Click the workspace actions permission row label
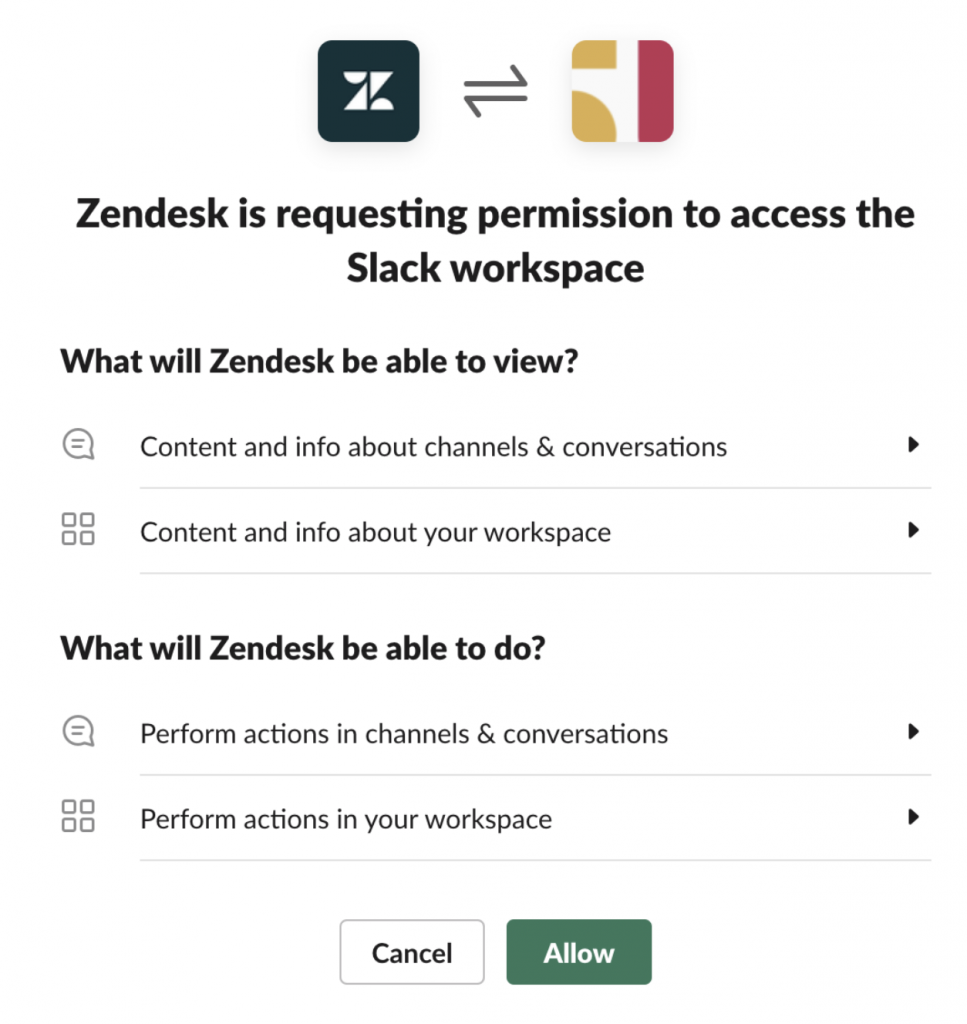The image size is (967, 1024). pyautogui.click(x=345, y=819)
